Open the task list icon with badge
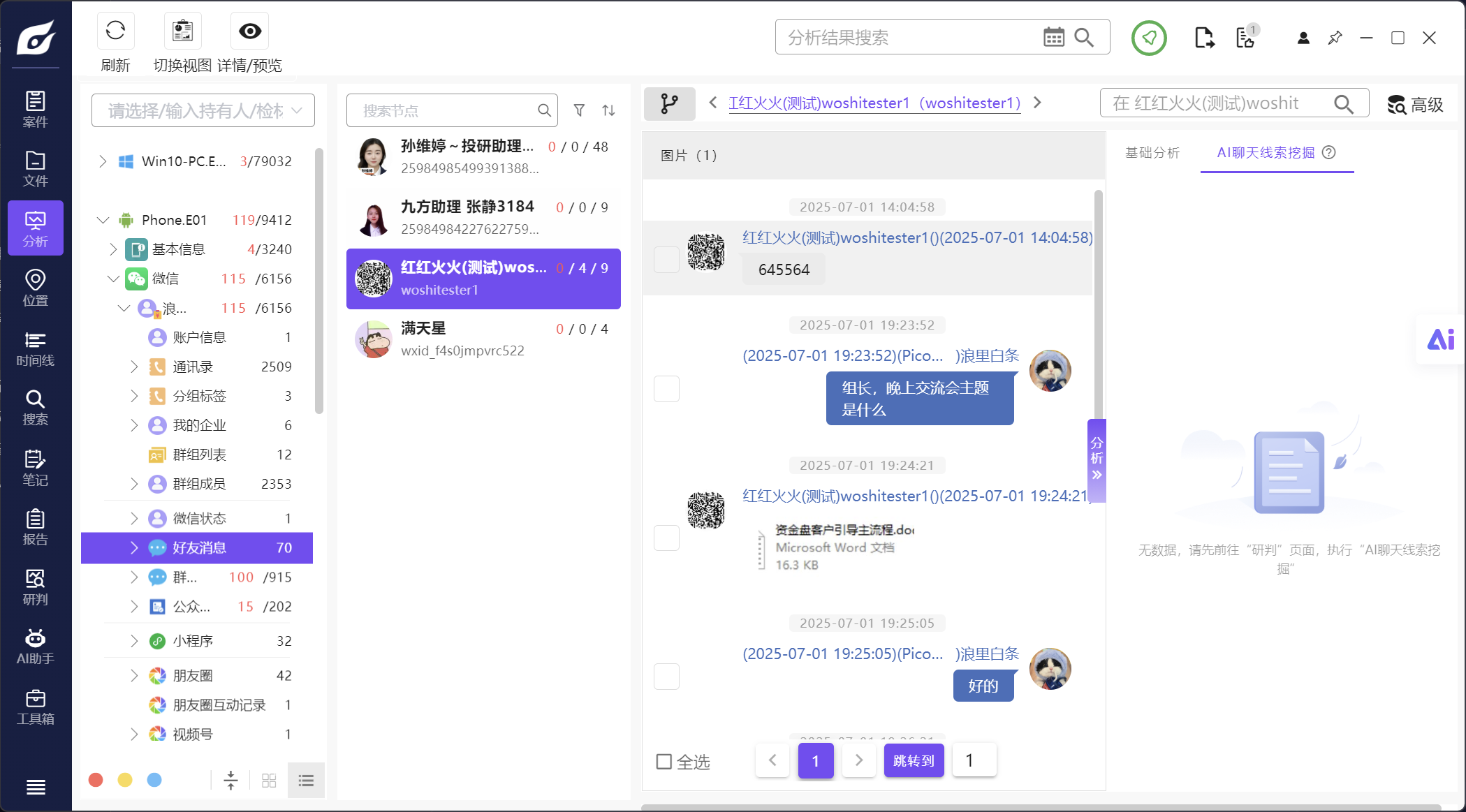The image size is (1466, 812). tap(1246, 36)
